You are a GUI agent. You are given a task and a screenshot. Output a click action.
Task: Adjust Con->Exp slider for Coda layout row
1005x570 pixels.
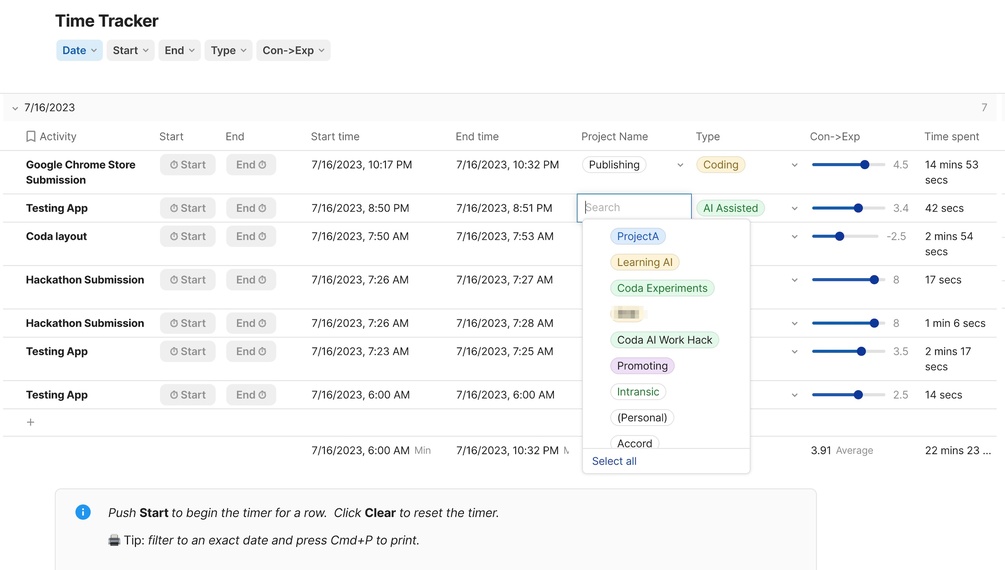[x=840, y=237]
